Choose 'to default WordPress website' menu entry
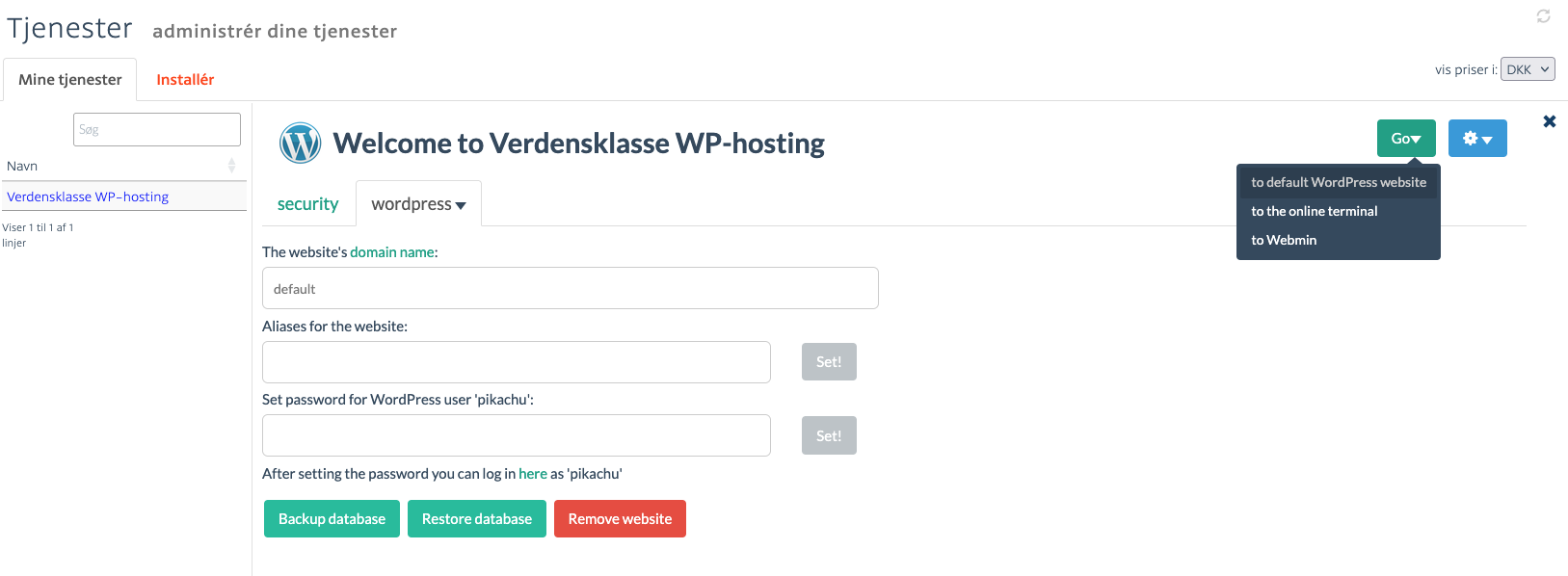 1339,182
